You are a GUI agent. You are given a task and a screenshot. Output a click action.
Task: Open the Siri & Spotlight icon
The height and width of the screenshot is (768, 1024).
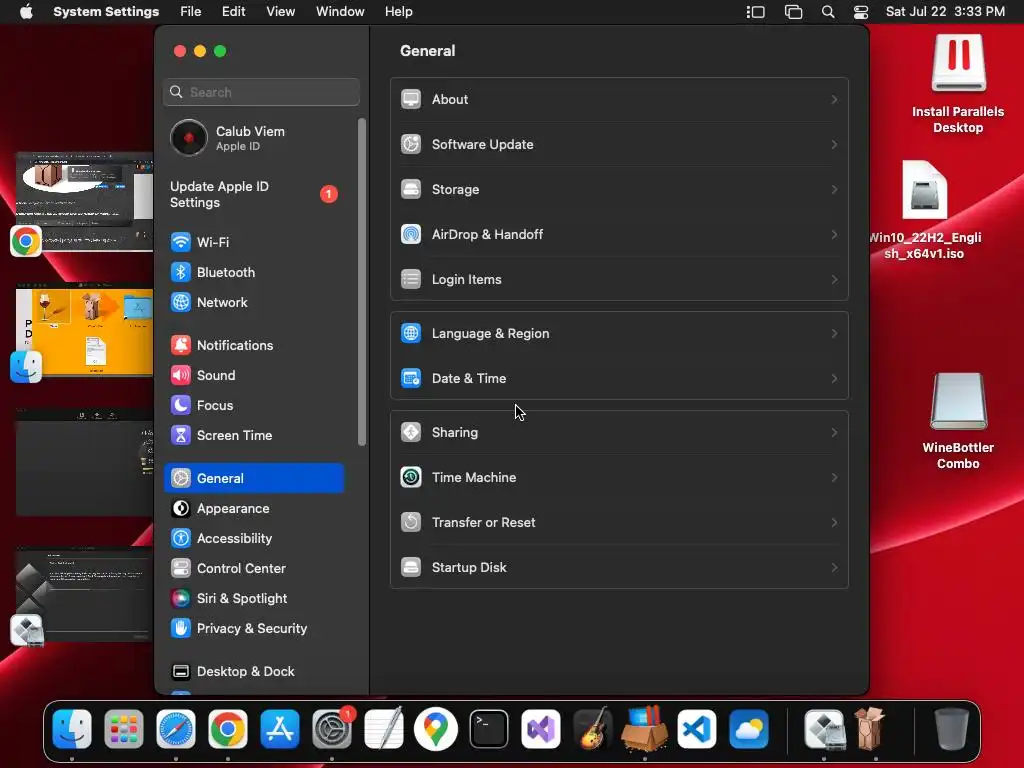pos(181,599)
